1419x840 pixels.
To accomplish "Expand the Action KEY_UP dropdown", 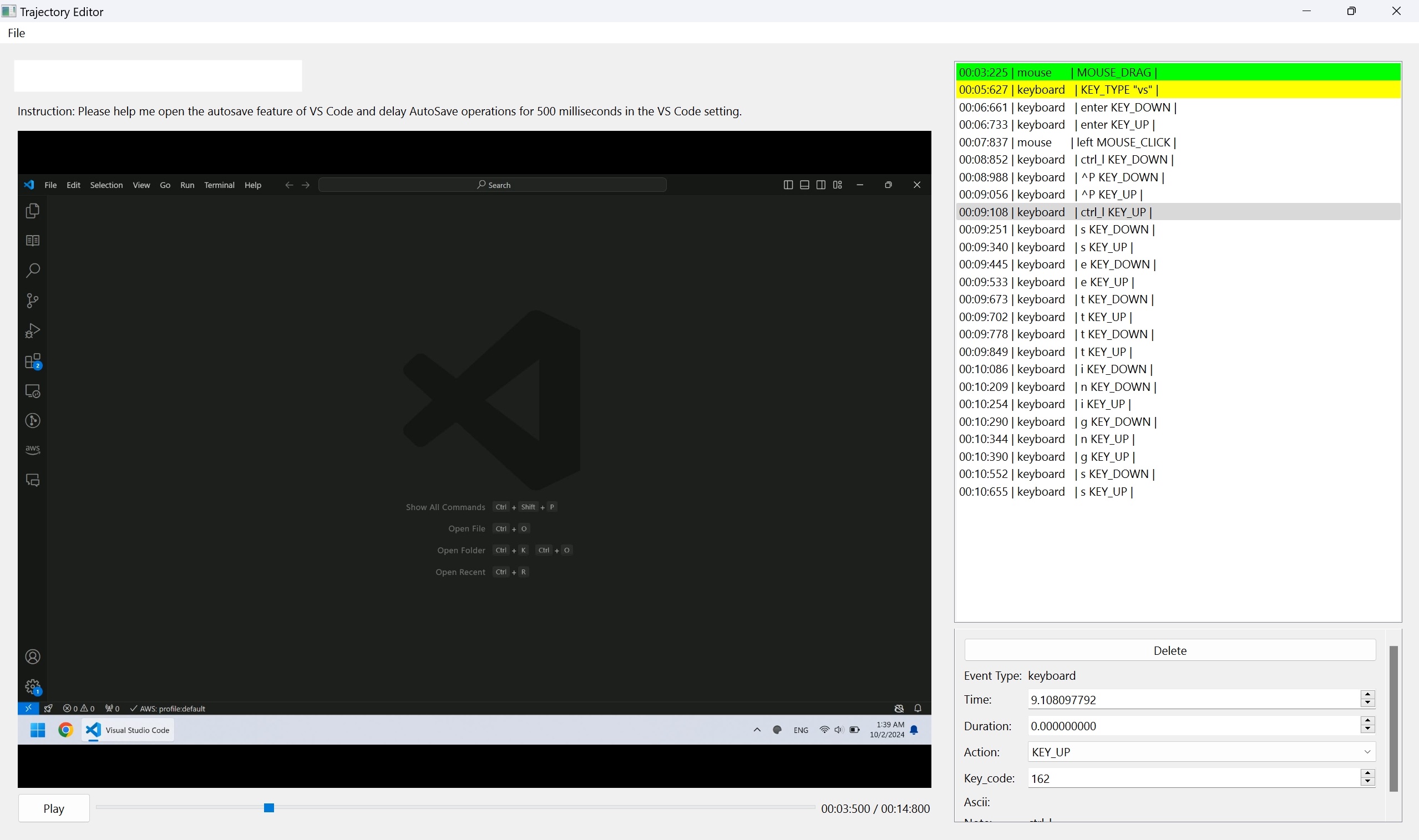I will coord(1367,752).
